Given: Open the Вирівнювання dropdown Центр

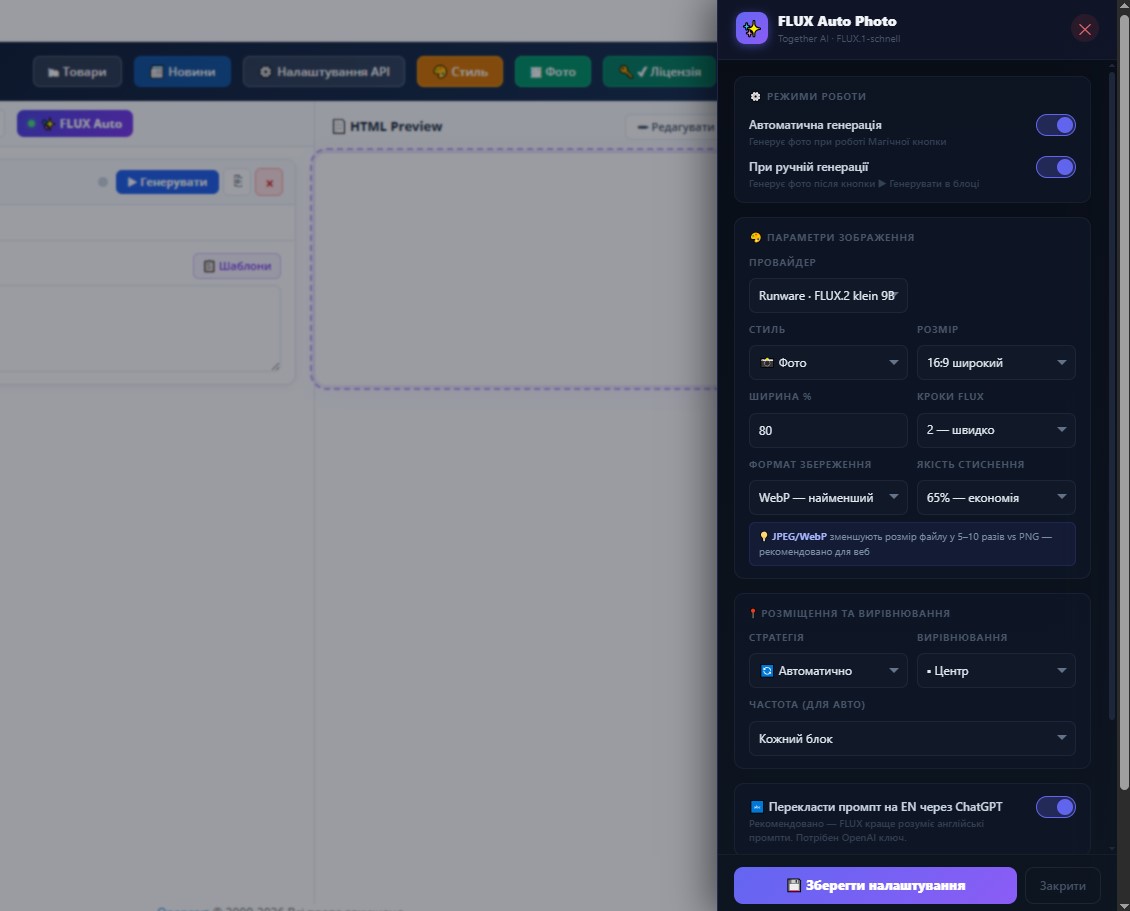Looking at the screenshot, I should [x=996, y=670].
